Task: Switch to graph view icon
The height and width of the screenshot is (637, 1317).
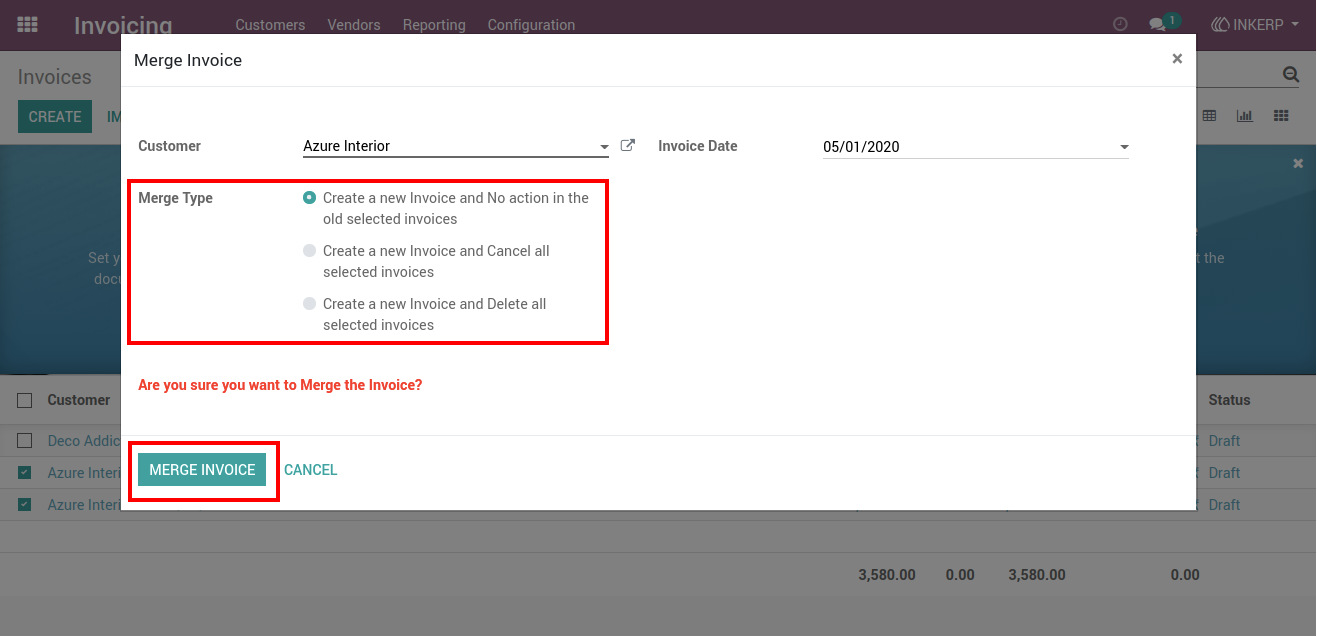Action: pyautogui.click(x=1245, y=116)
